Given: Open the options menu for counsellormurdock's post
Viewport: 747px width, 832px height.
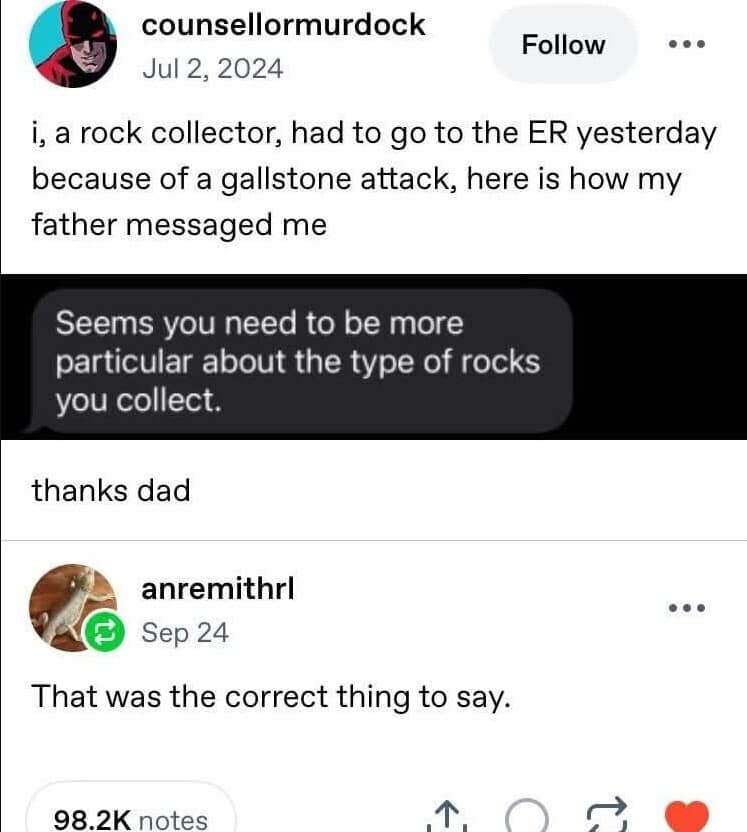Looking at the screenshot, I should (686, 45).
